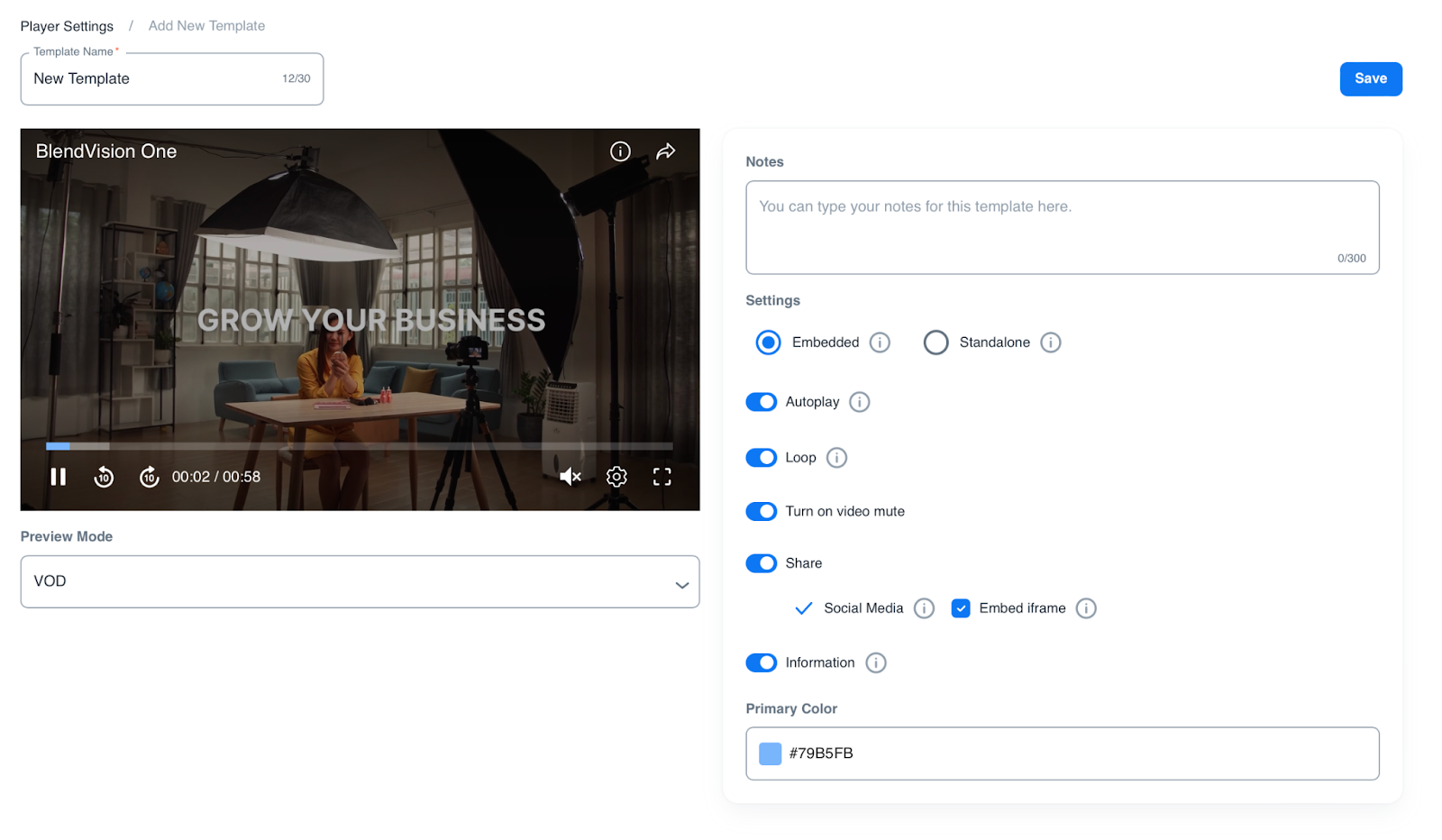Pause the video preview
This screenshot has width=1442, height=840.
click(x=59, y=477)
